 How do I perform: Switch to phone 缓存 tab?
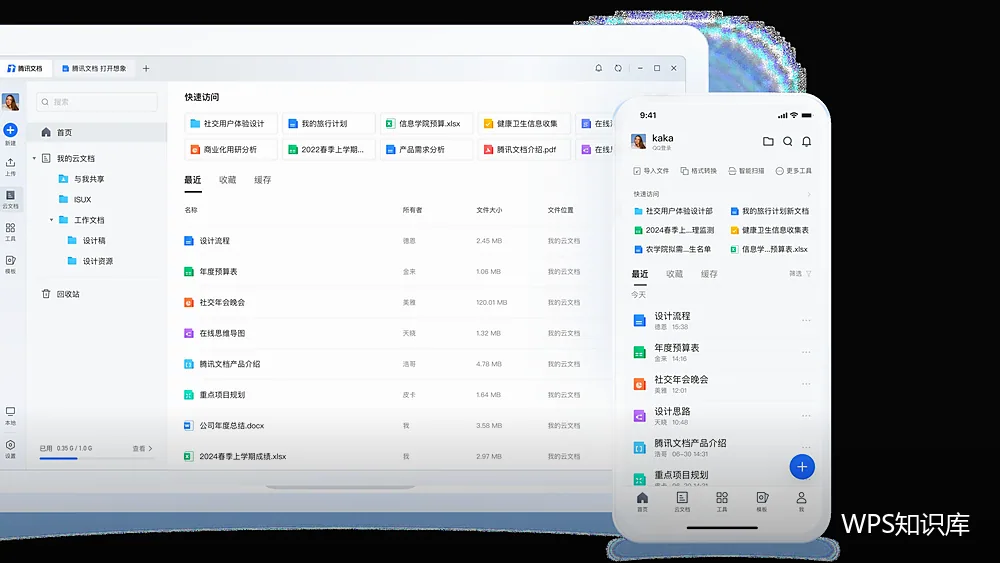(x=709, y=274)
